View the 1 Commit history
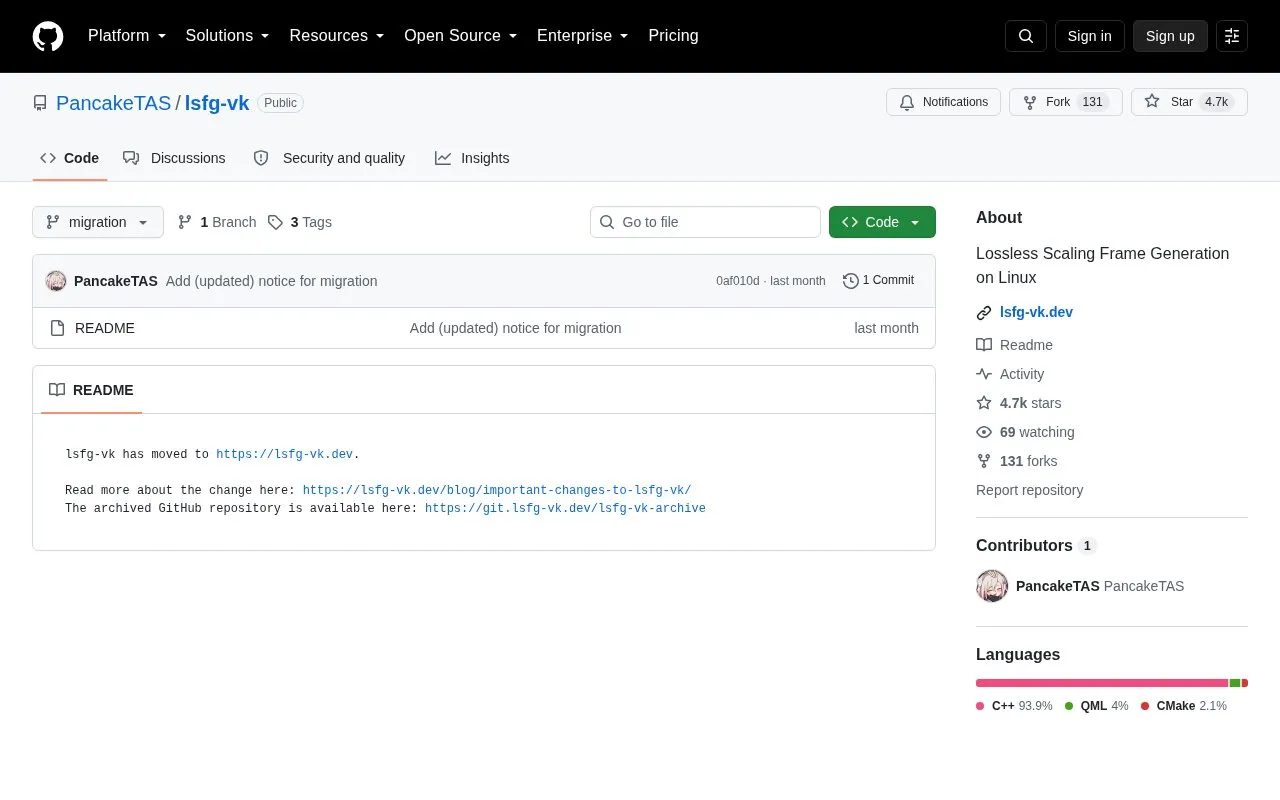1280x800 pixels. tap(878, 281)
